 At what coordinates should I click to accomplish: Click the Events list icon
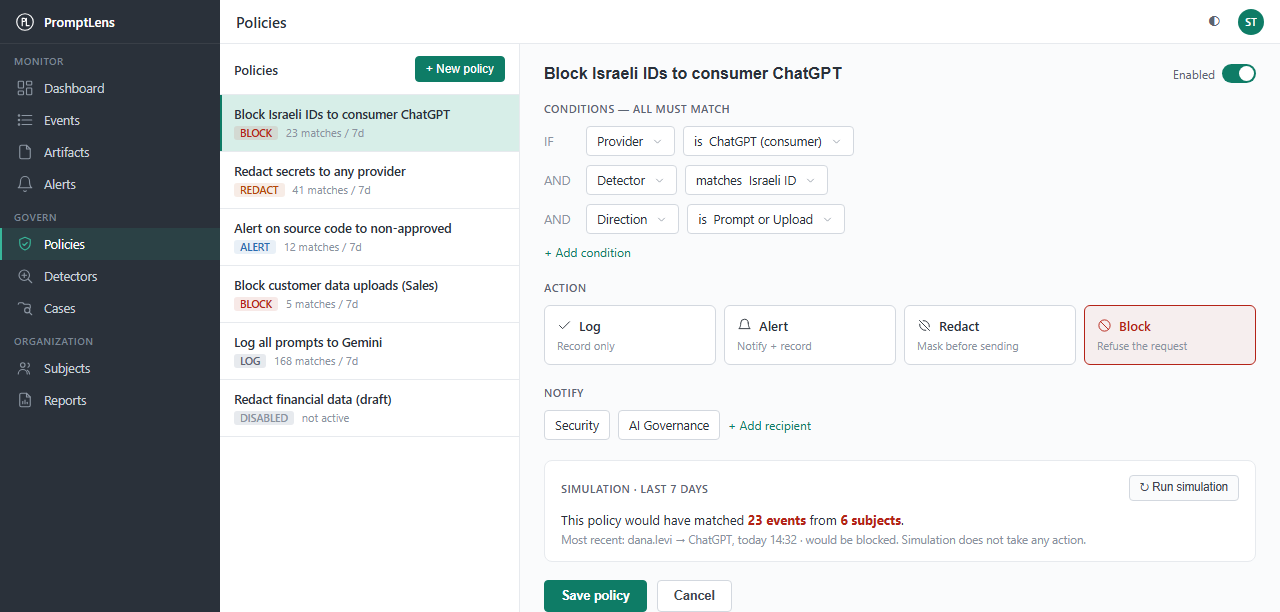click(x=25, y=120)
